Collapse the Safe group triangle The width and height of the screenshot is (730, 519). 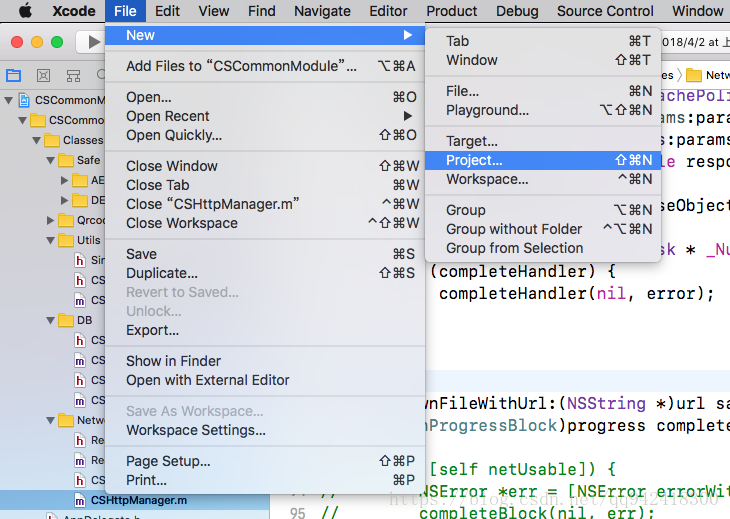coord(51,160)
